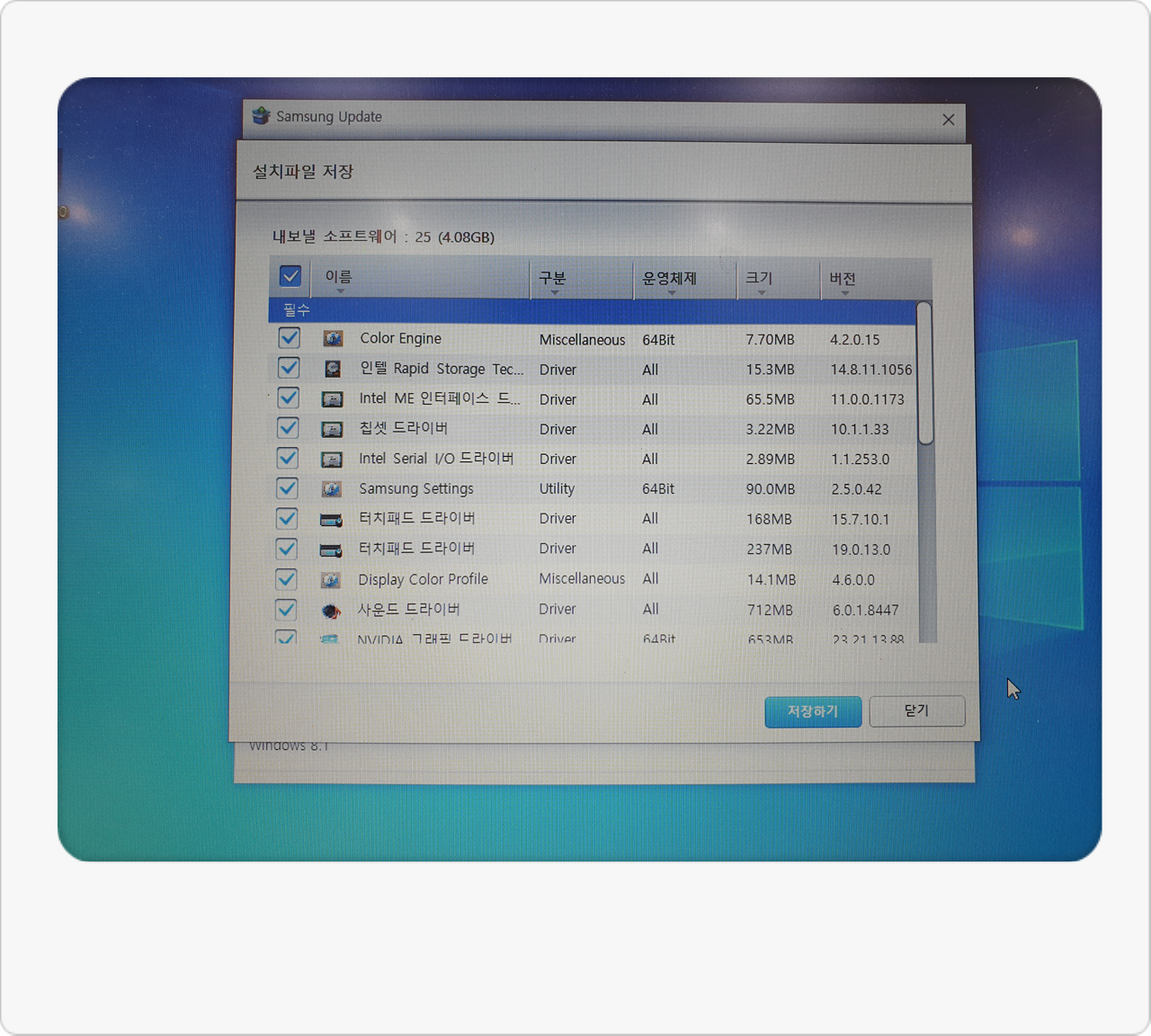This screenshot has width=1151, height=1036.
Task: Close the Samsung Update window
Action: [949, 120]
